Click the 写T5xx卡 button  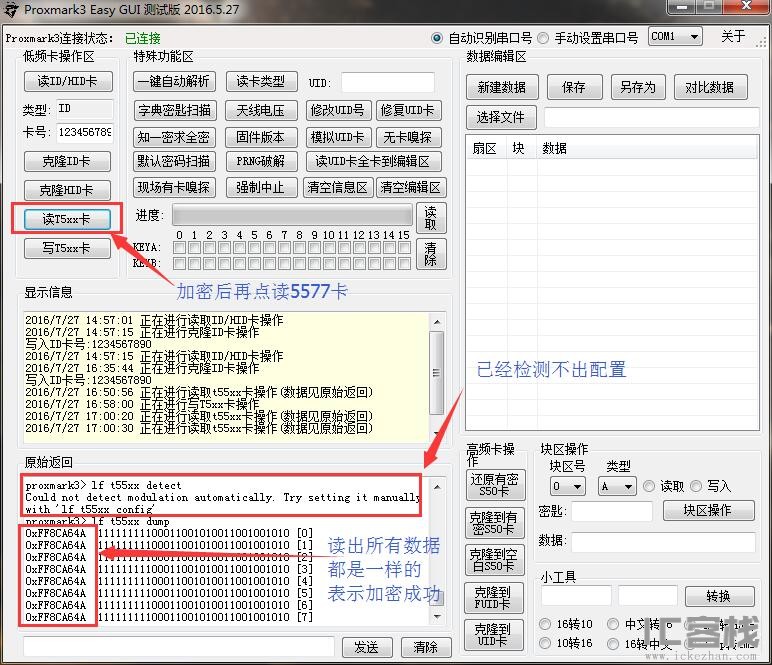click(x=67, y=248)
